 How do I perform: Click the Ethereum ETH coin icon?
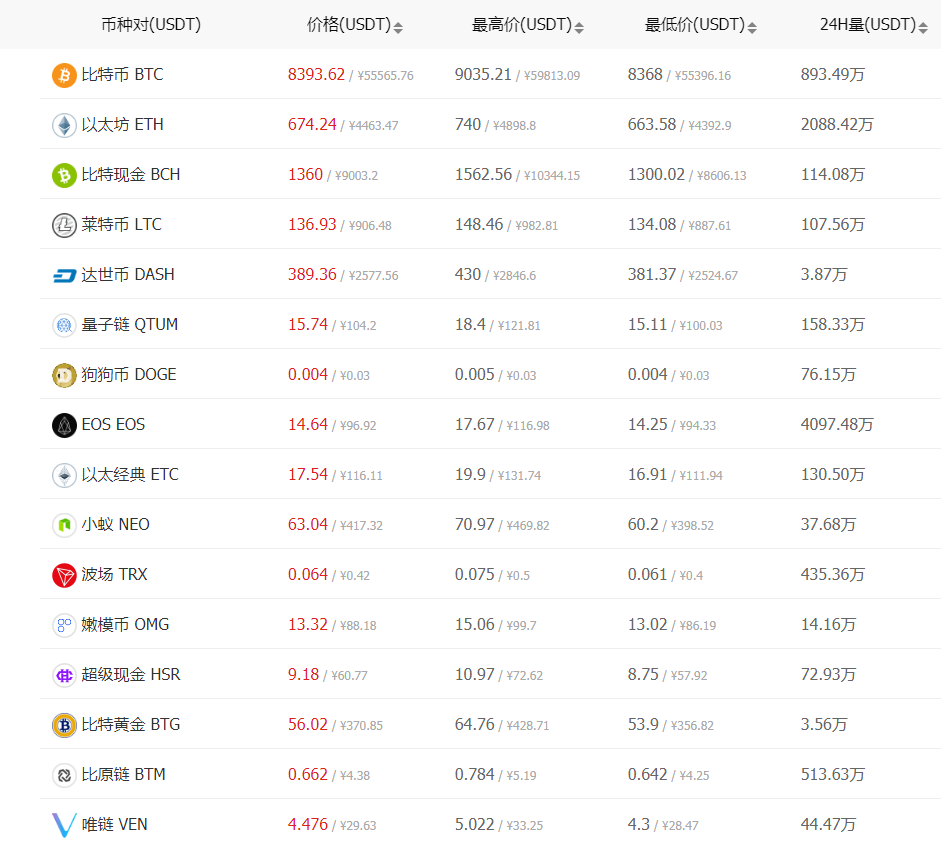tap(64, 125)
